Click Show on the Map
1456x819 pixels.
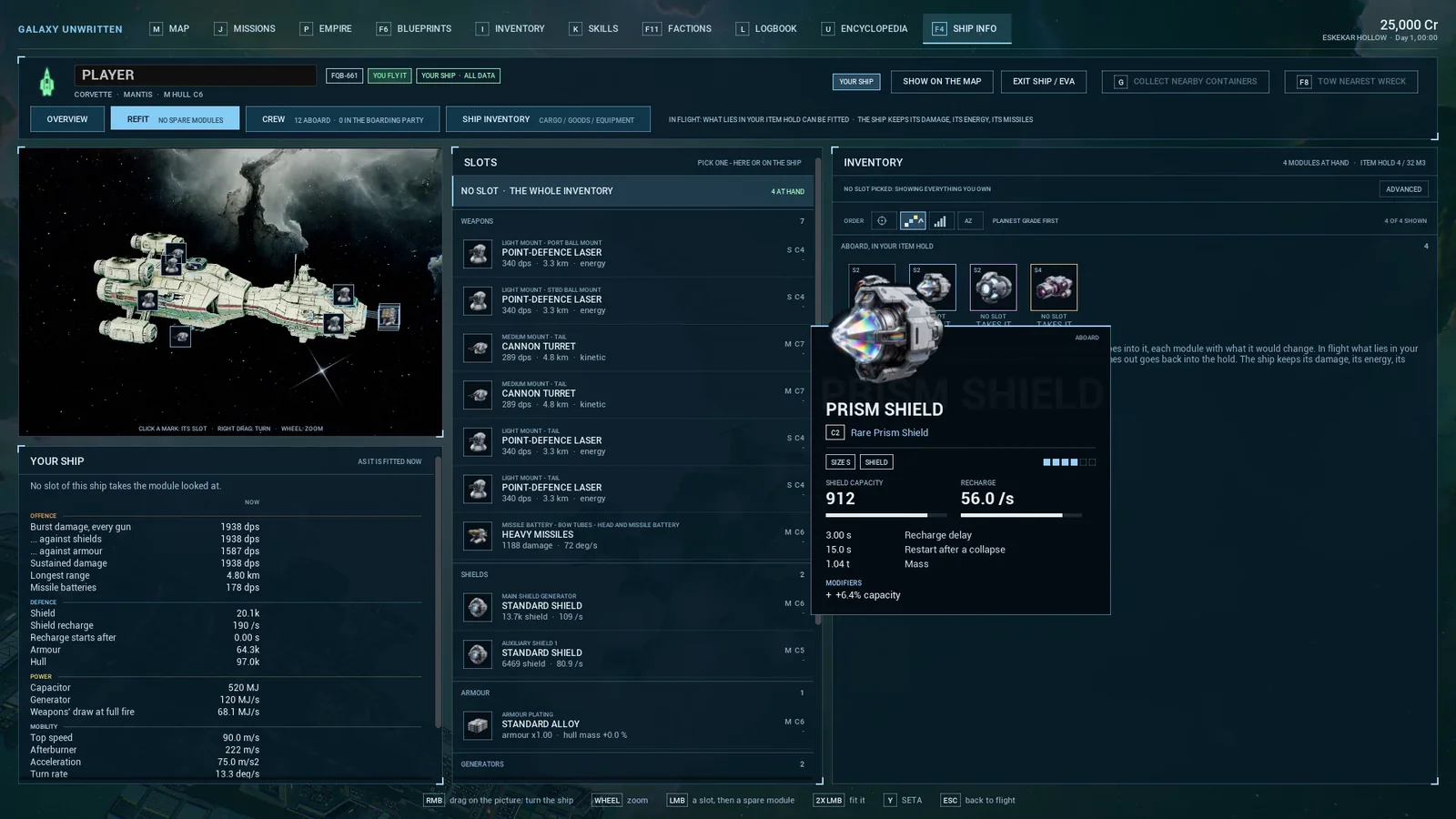[x=942, y=82]
